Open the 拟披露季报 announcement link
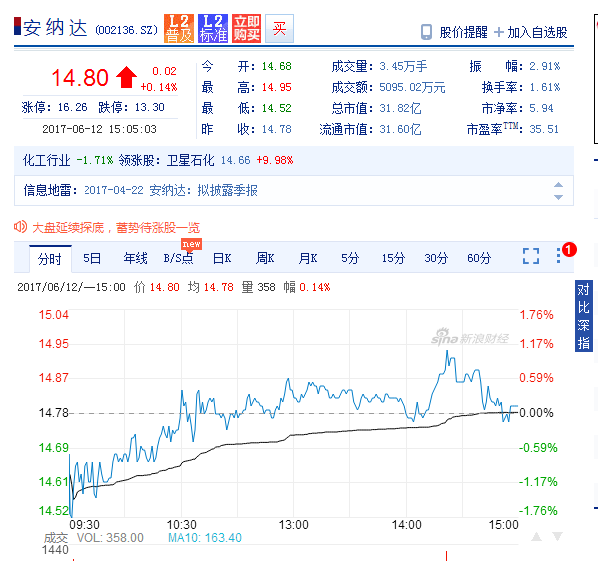Image resolution: width=598 pixels, height=561 pixels. 227,190
